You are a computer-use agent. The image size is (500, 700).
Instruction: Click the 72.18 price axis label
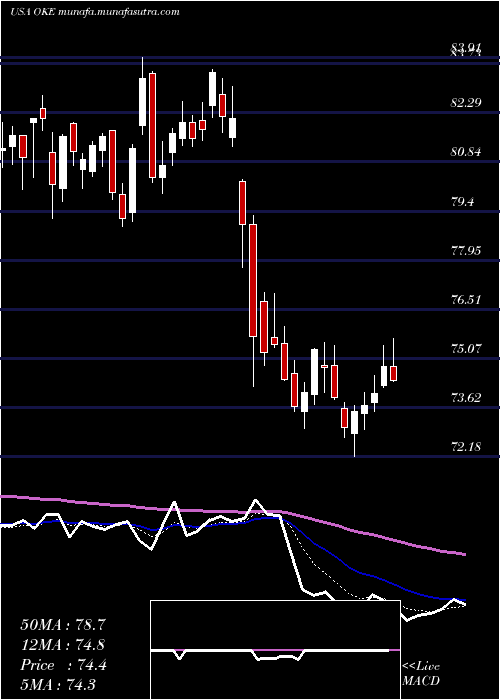(466, 446)
